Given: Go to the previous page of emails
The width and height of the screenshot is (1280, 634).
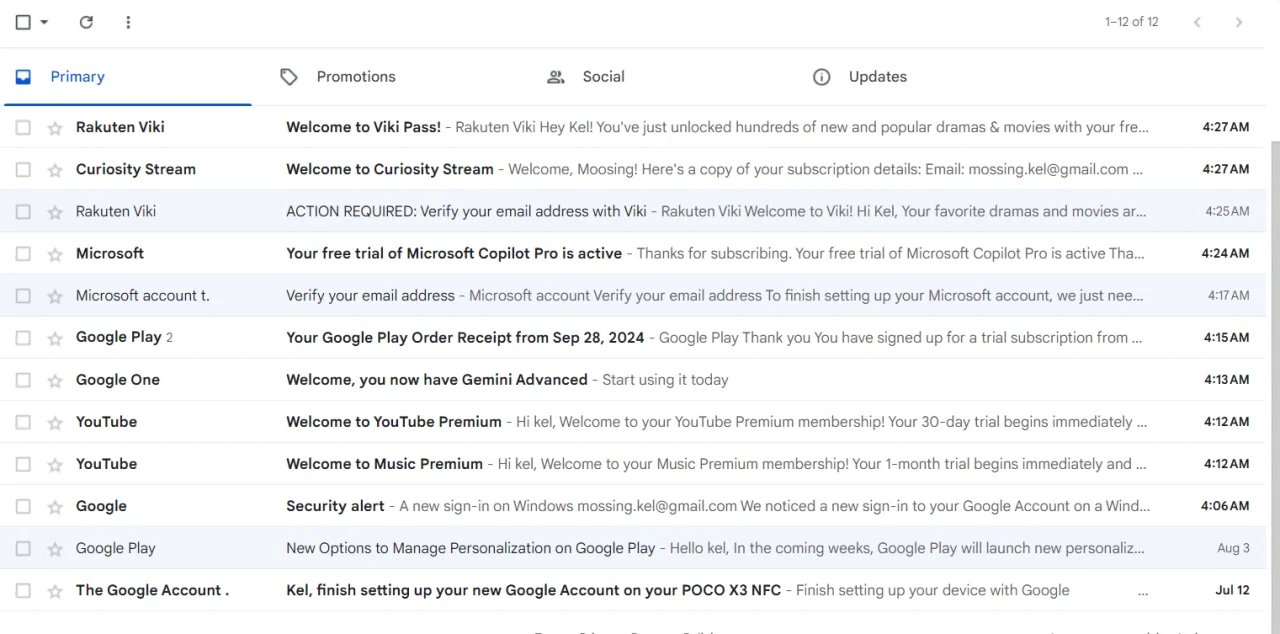Looking at the screenshot, I should click(1197, 22).
